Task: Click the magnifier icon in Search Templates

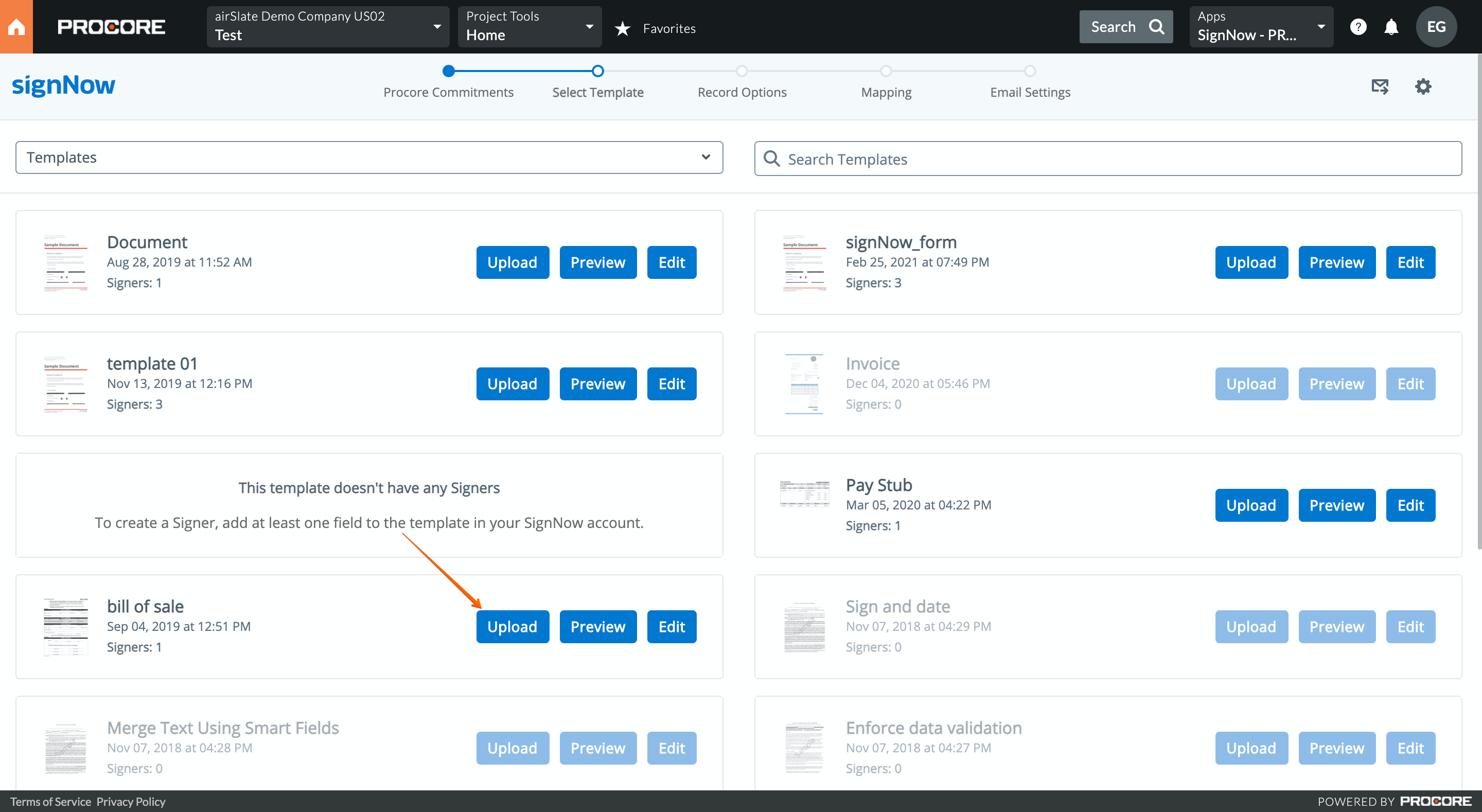Action: [x=771, y=158]
